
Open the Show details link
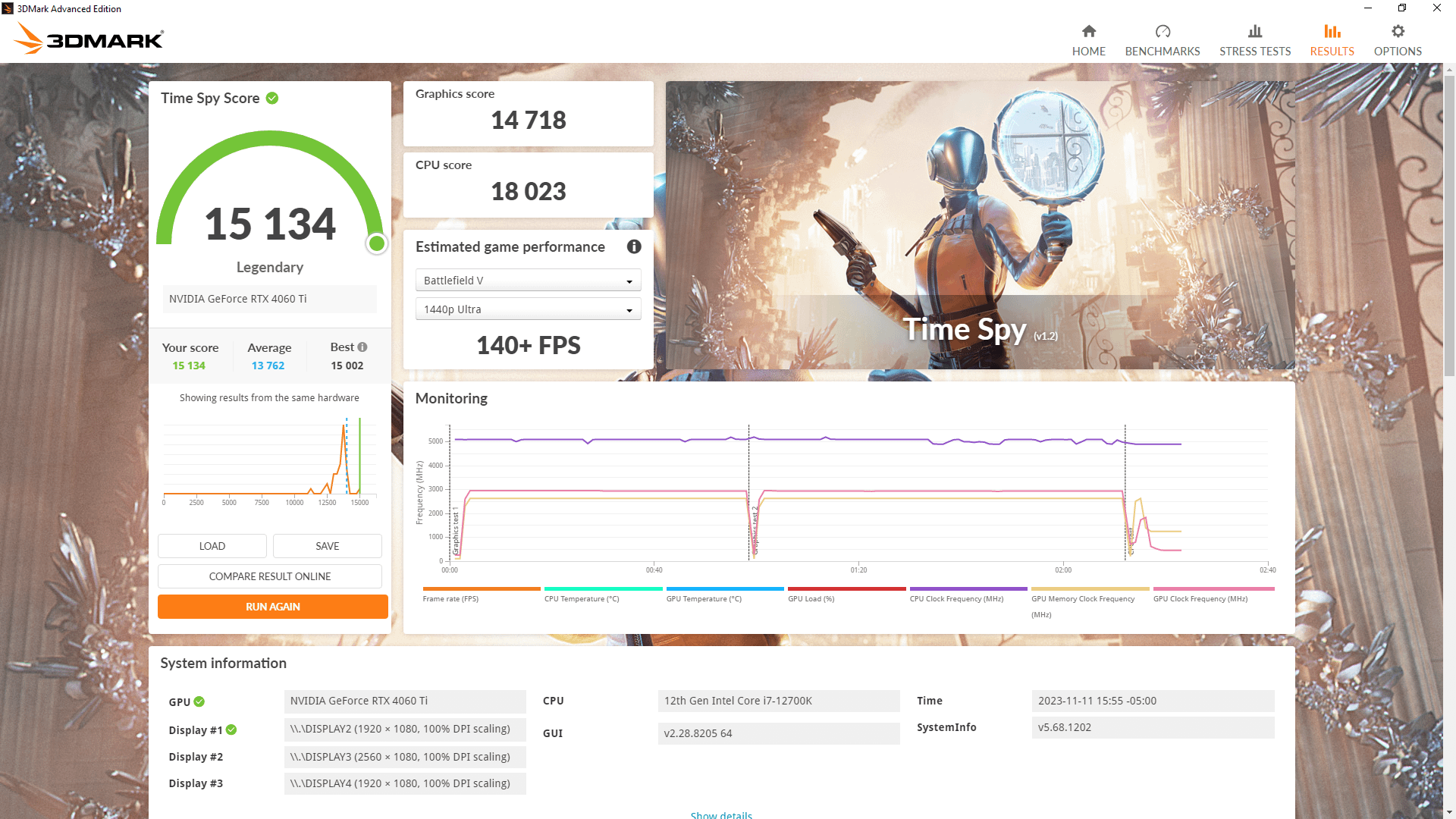tap(721, 815)
